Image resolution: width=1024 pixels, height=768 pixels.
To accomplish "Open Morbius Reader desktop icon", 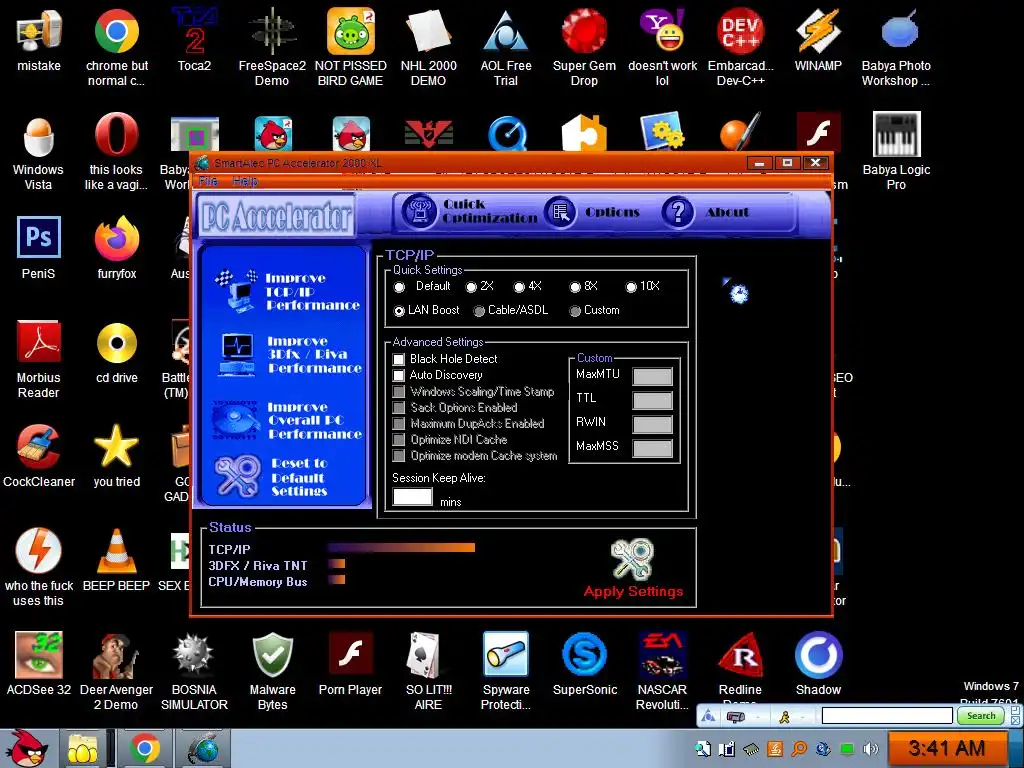I will click(39, 359).
